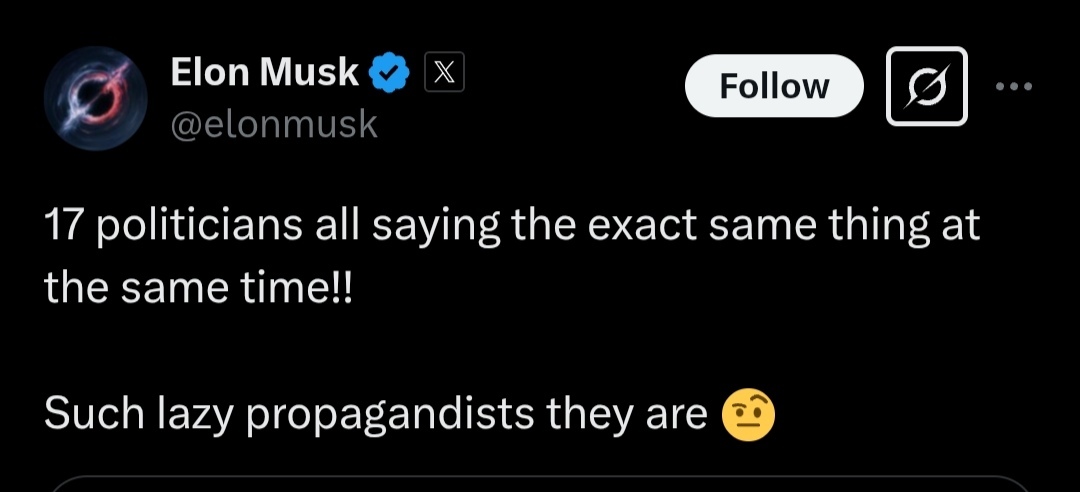Click the word 'politicians' in the post

click(x=199, y=226)
